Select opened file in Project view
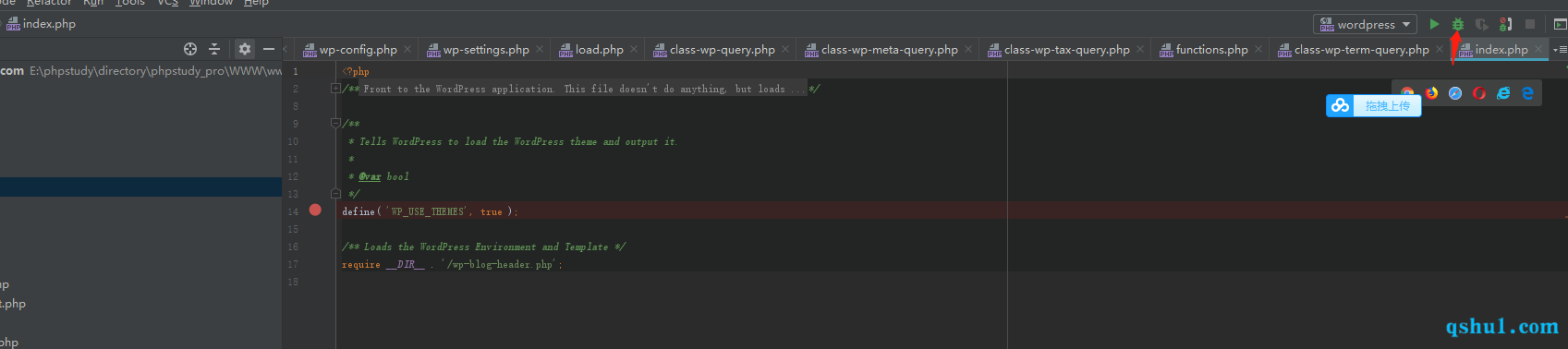The height and width of the screenshot is (349, 1568). tap(190, 49)
